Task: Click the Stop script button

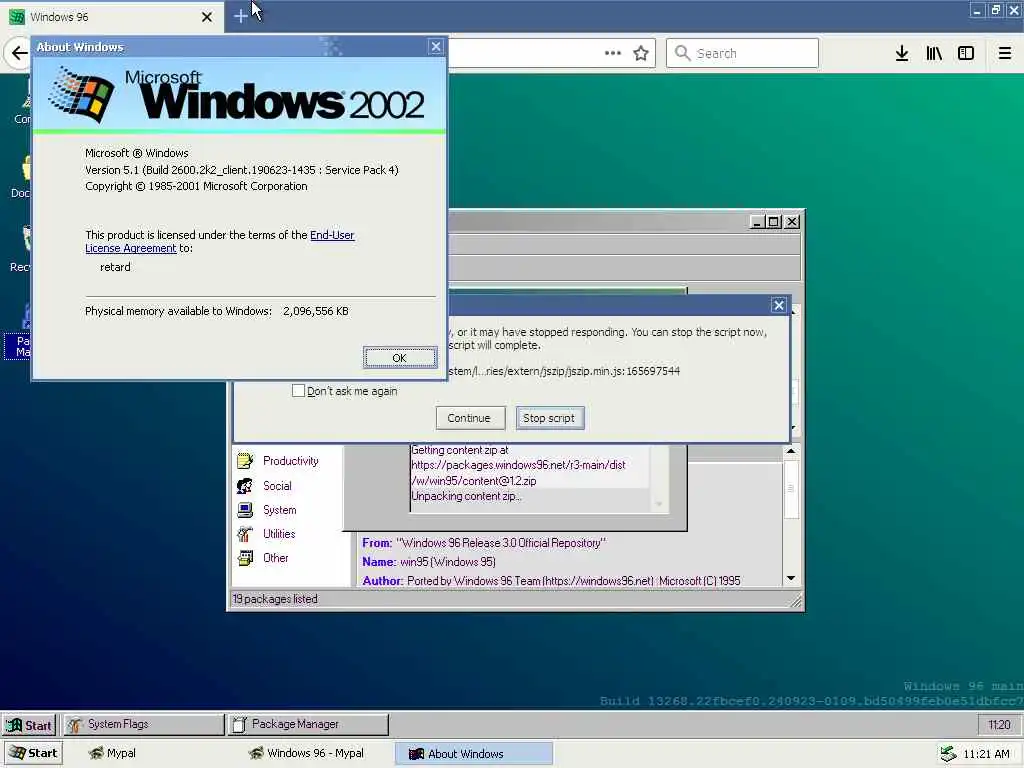Action: click(549, 418)
